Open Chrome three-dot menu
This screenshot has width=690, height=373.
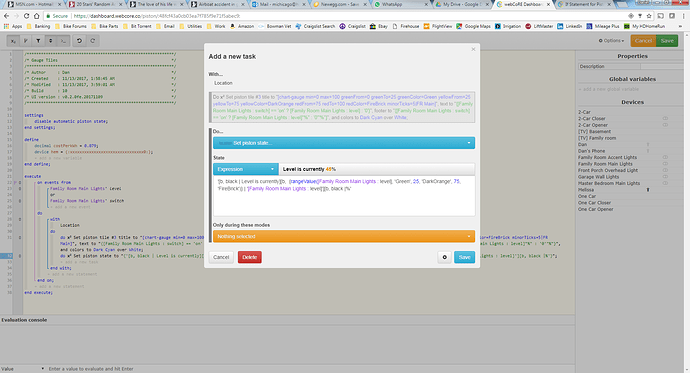[x=683, y=16]
